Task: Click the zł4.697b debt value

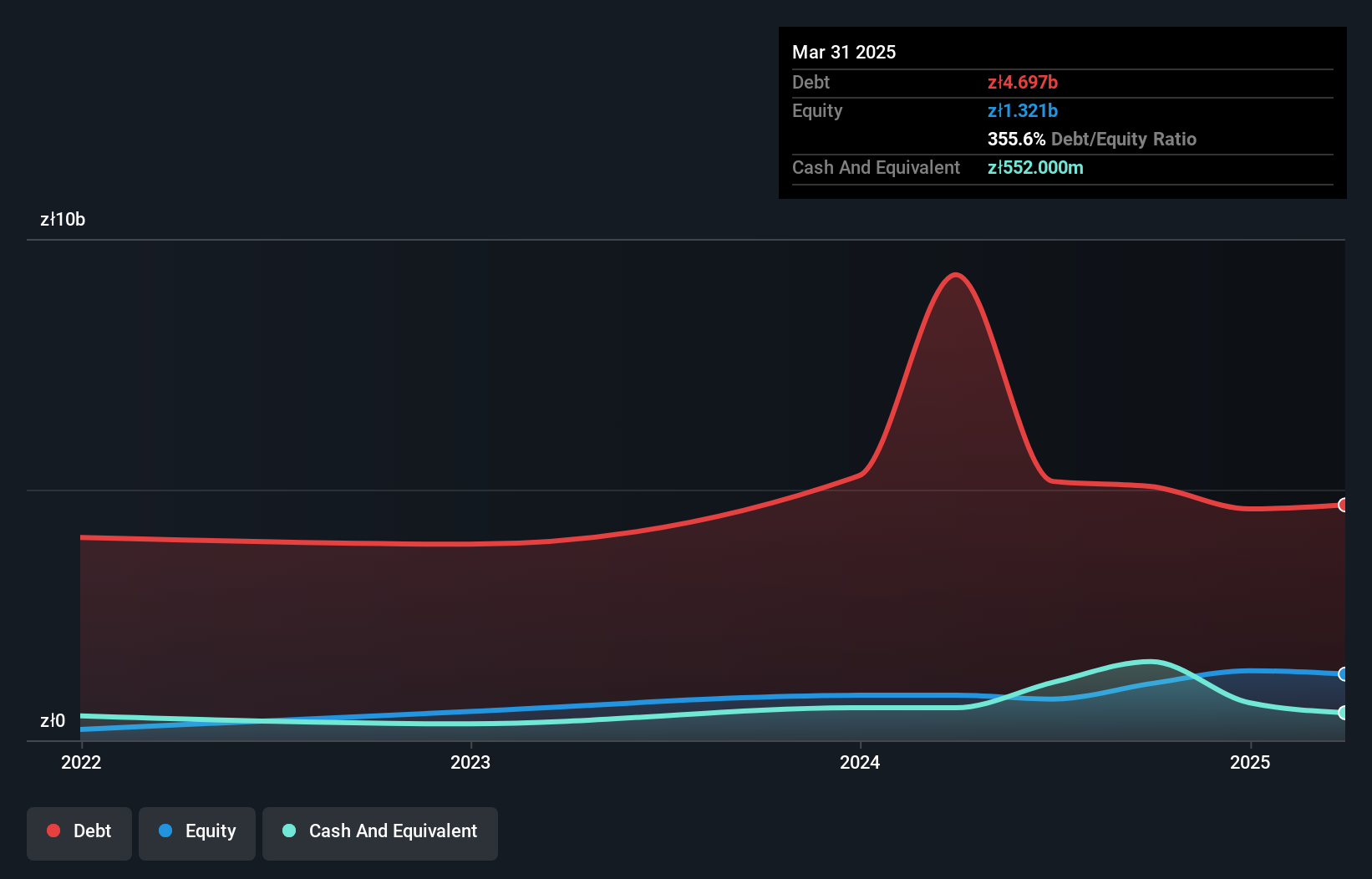Action: 1023,82
